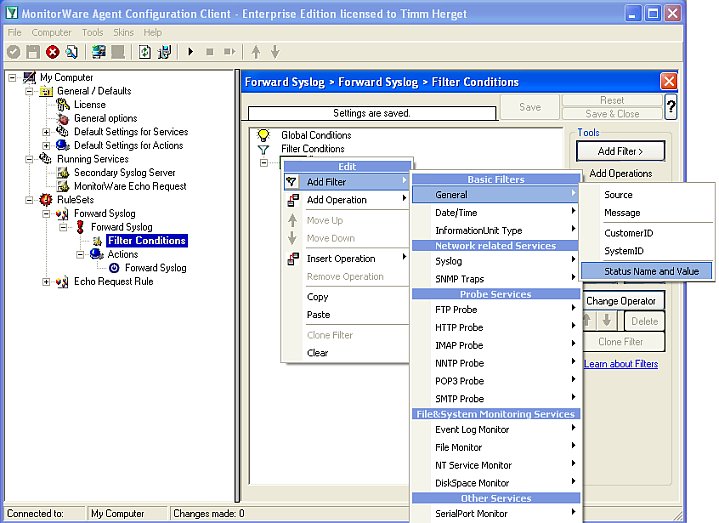This screenshot has width=719, height=523.
Task: Collapse the General / Defaults node
Action: click(x=29, y=91)
